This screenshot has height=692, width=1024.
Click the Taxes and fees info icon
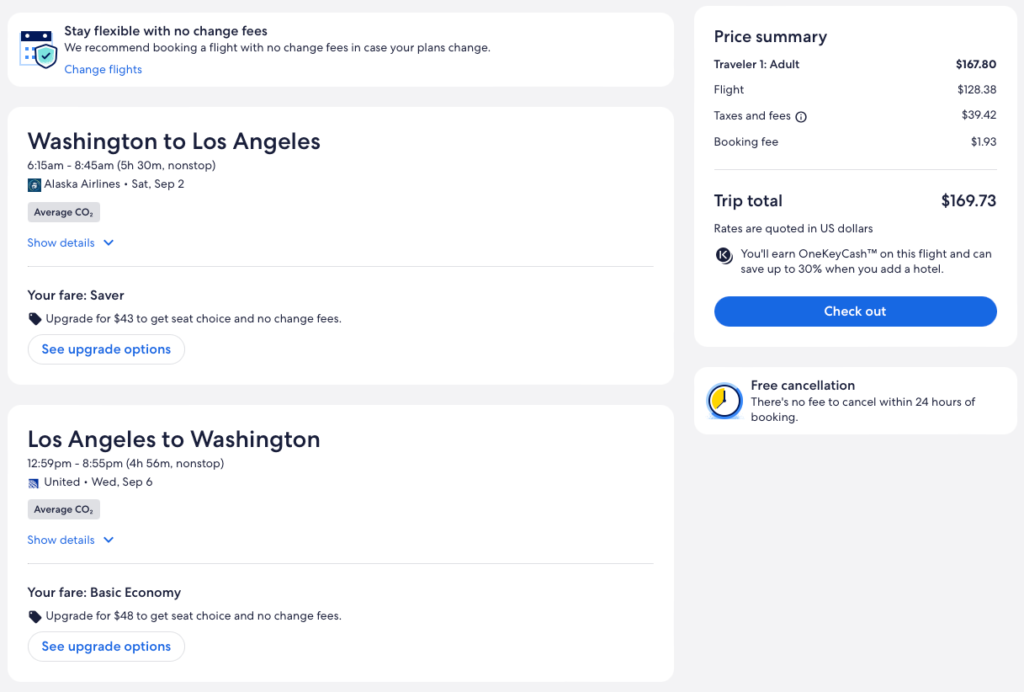click(801, 117)
